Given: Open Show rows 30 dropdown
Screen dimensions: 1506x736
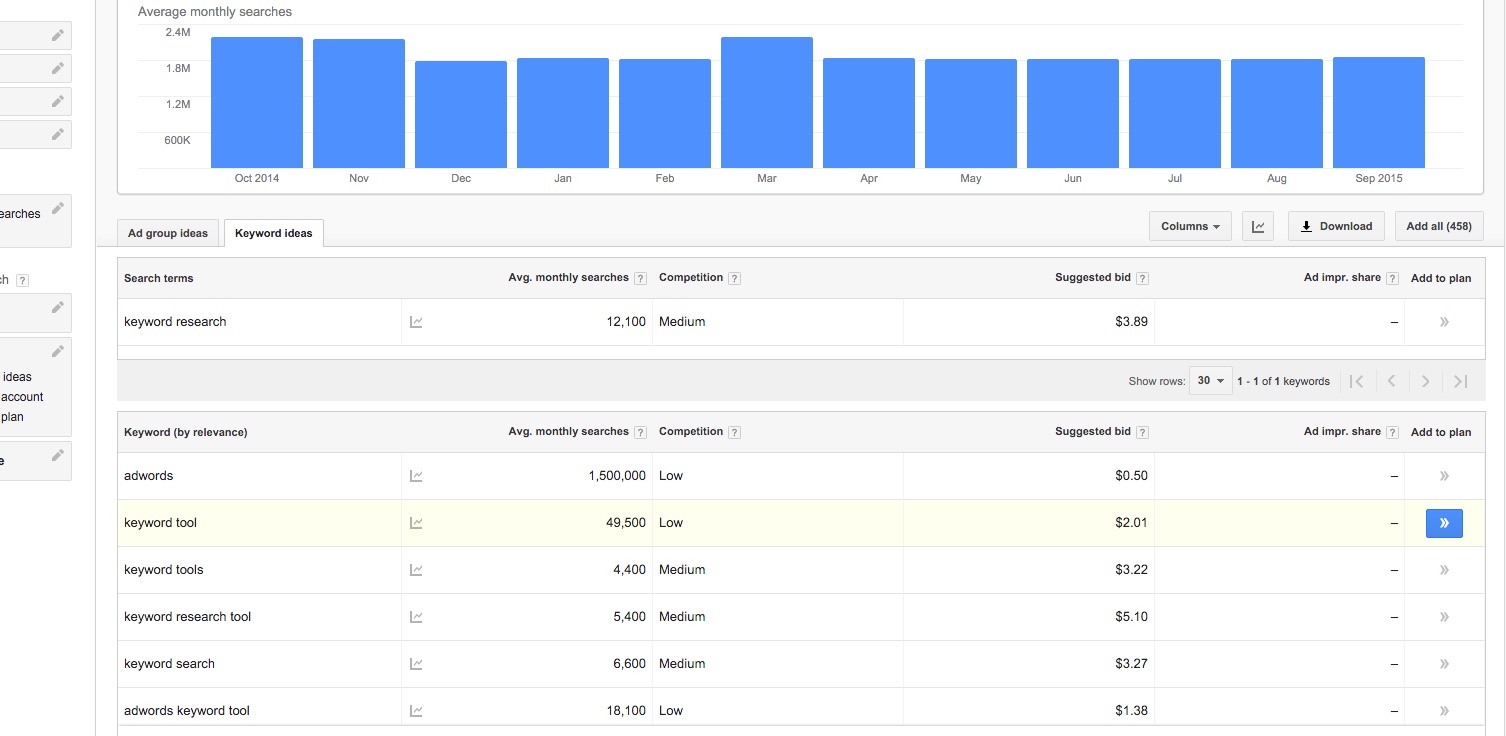Looking at the screenshot, I should pos(1211,381).
